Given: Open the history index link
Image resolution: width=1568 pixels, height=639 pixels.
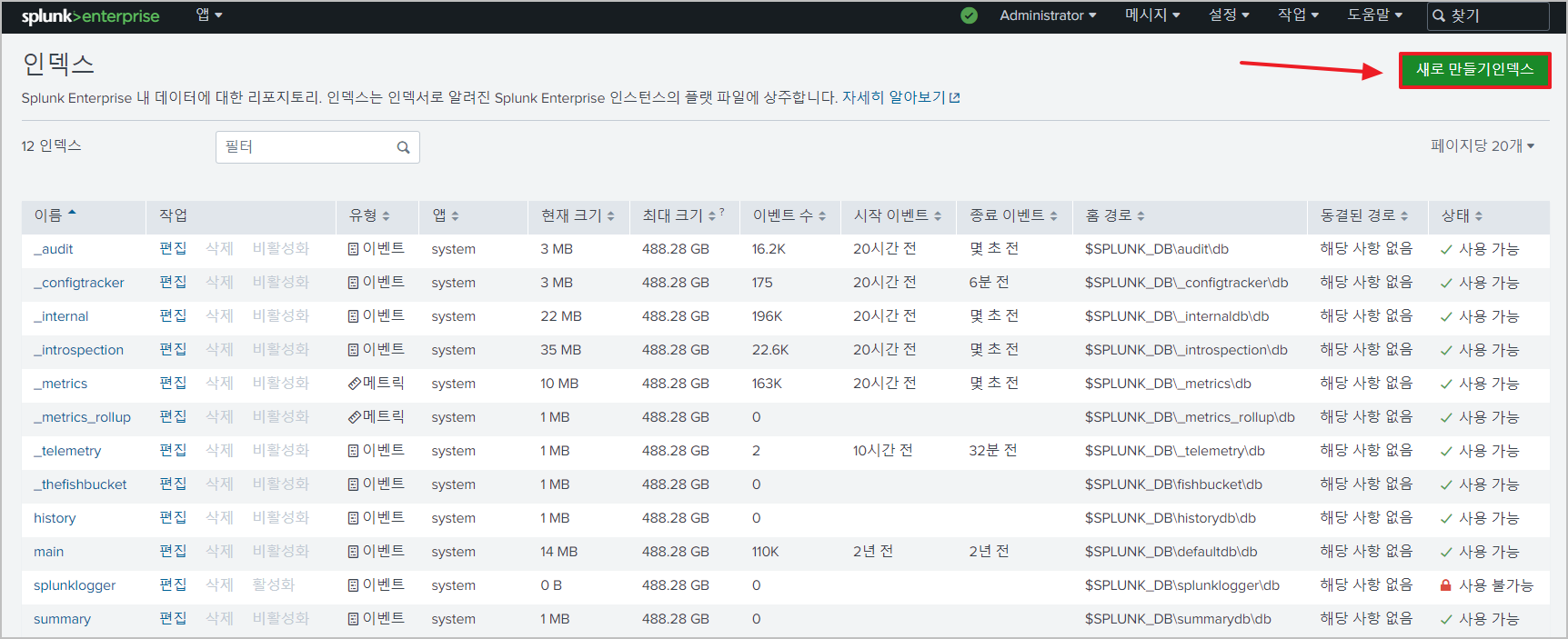Looking at the screenshot, I should click(x=55, y=518).
